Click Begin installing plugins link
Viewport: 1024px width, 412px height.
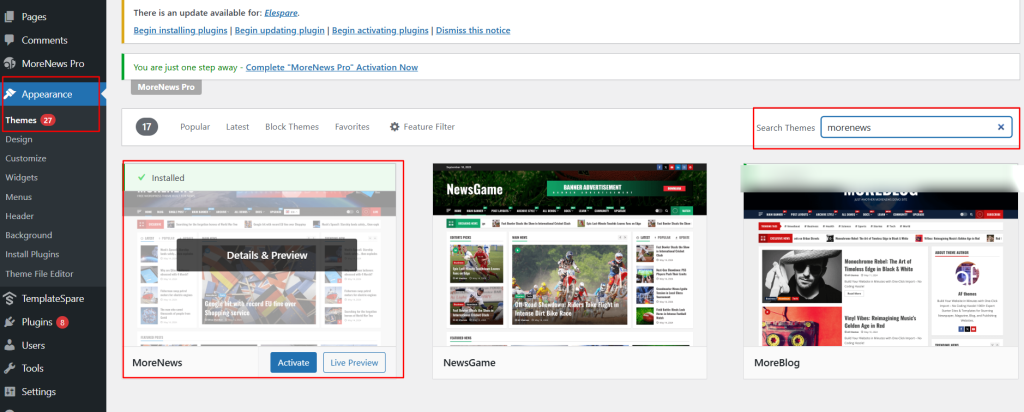180,30
